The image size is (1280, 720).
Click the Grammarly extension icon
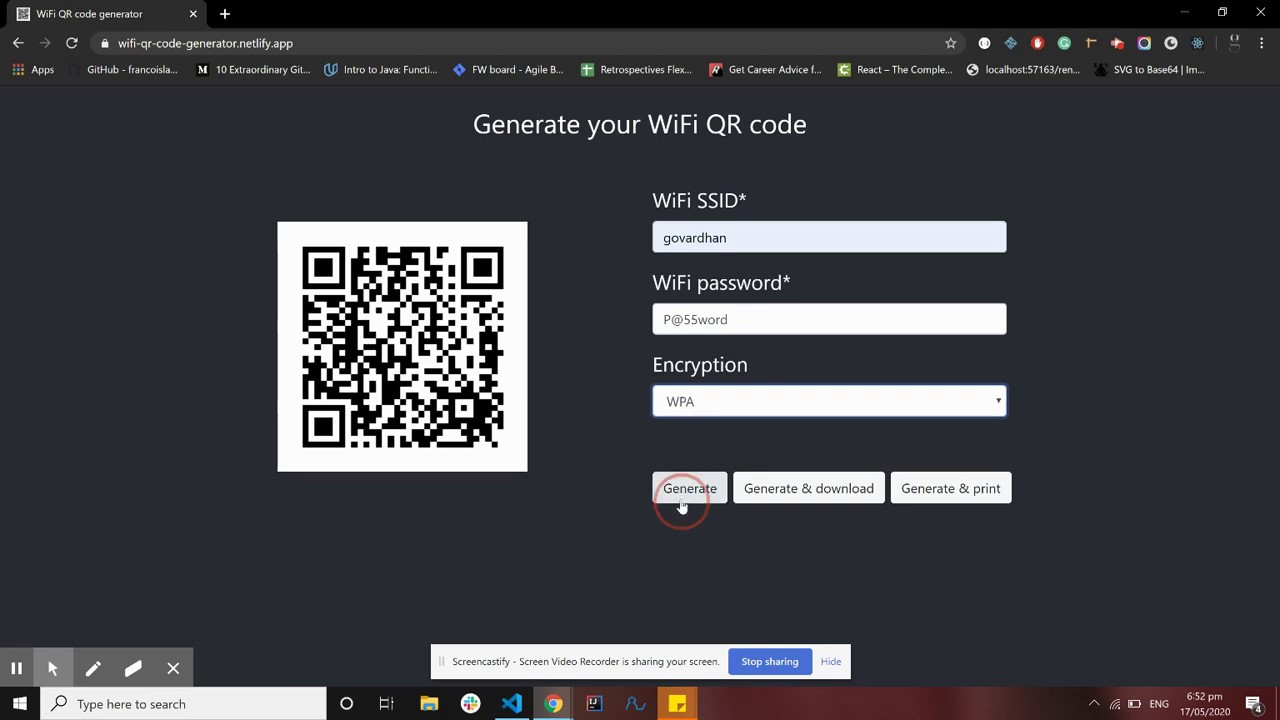point(1064,43)
